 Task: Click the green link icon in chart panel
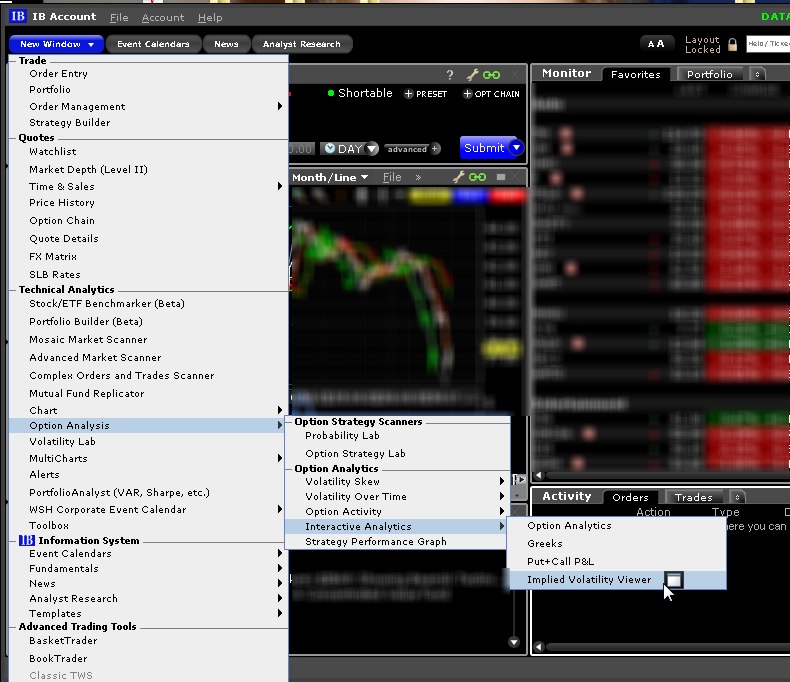point(477,177)
